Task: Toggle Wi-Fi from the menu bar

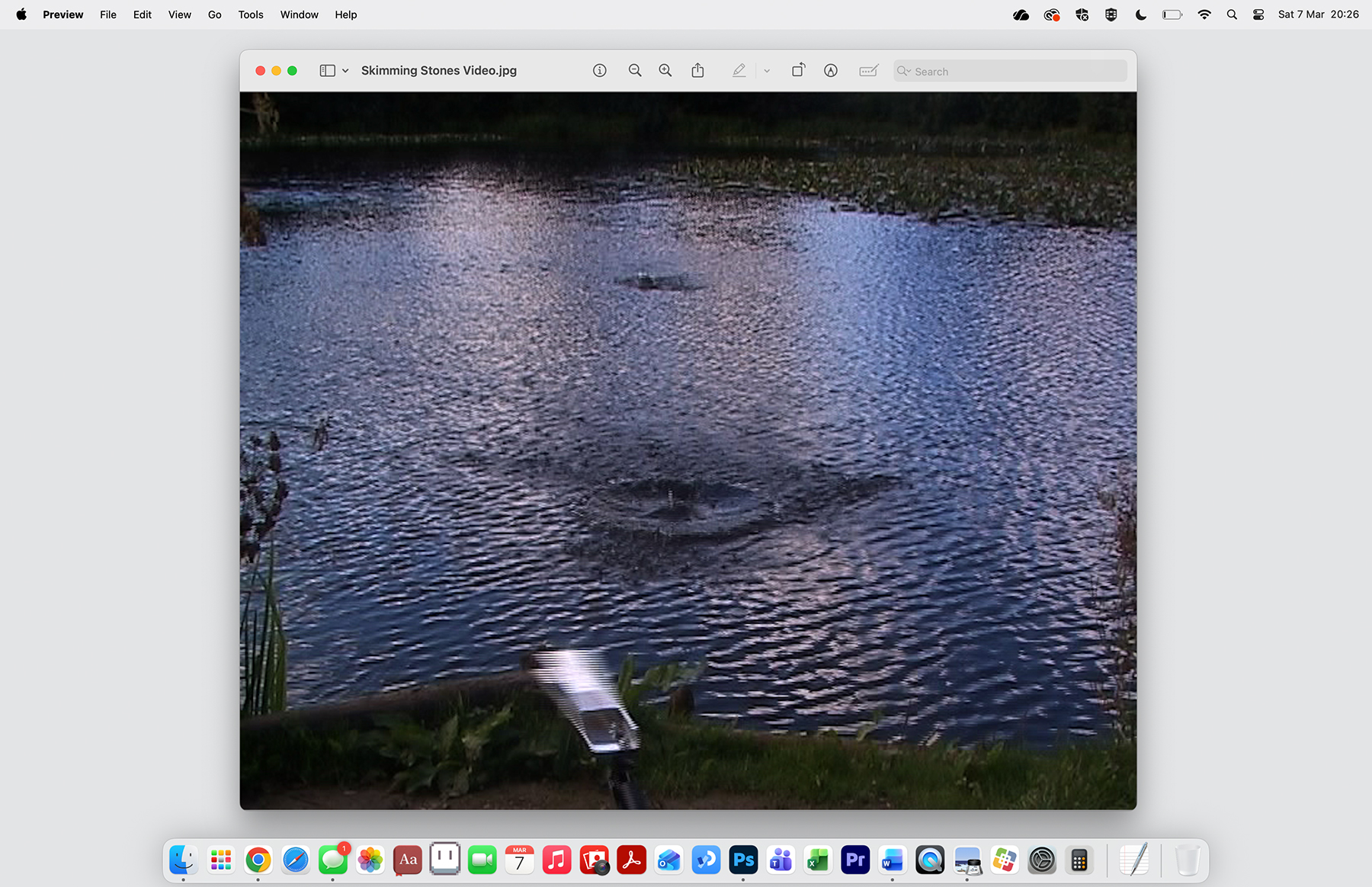Action: 1204,14
